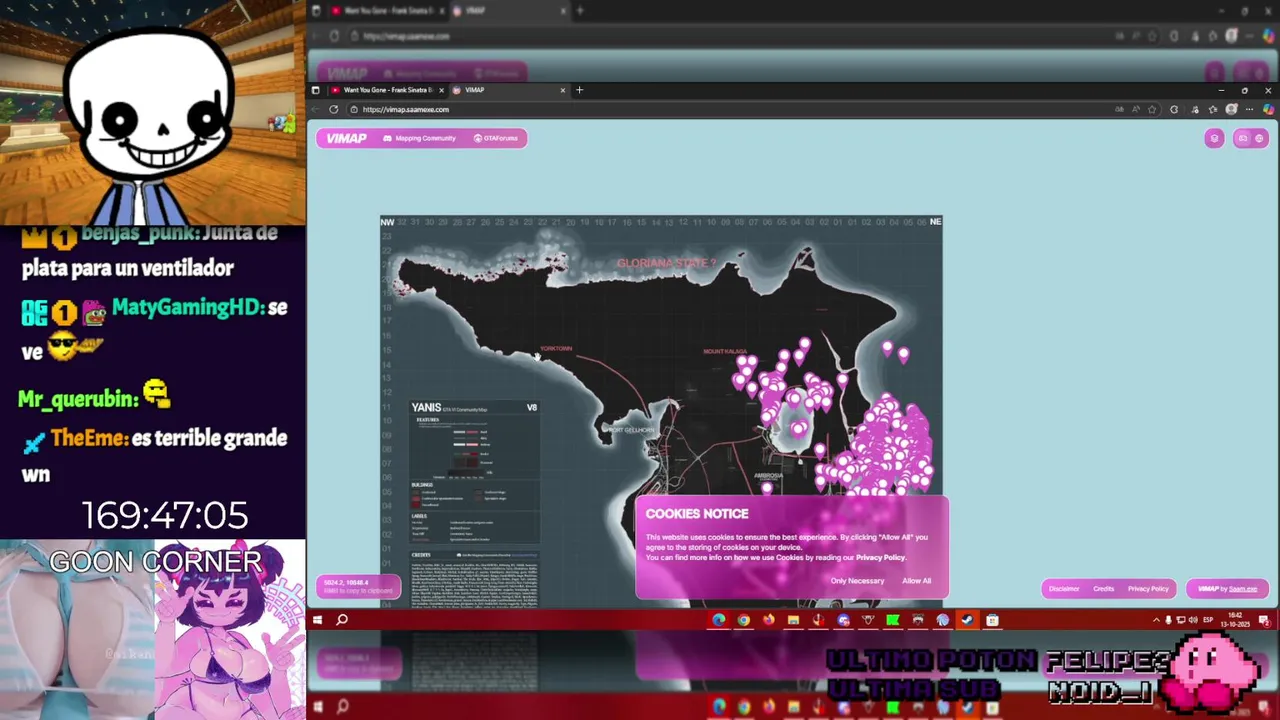Click the green app icon in taskbar
This screenshot has height=720, width=1280.
892,620
